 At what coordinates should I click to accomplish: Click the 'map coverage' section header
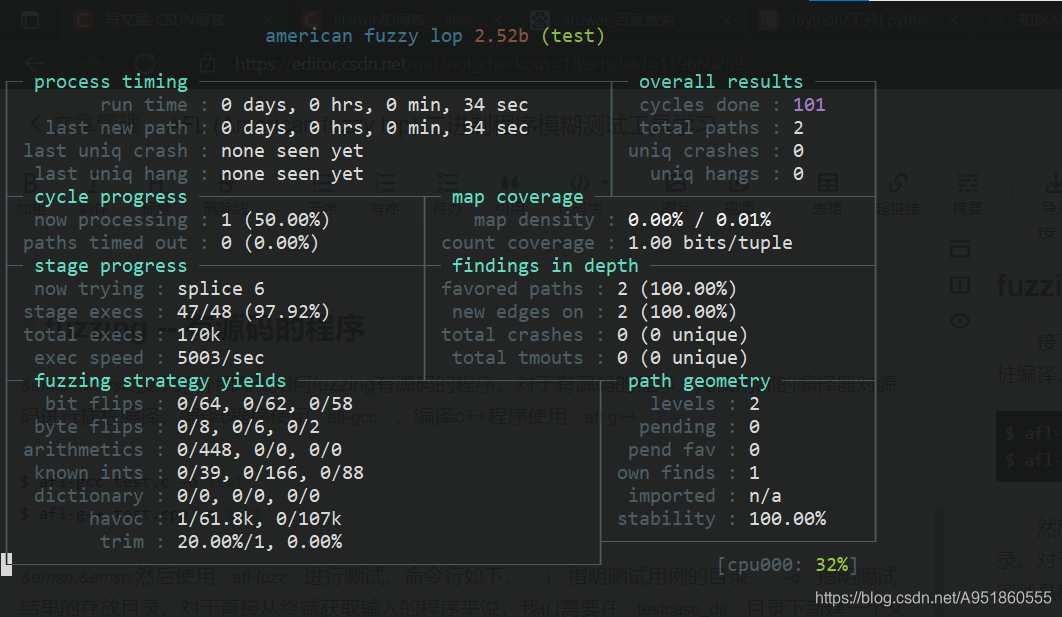pyautogui.click(x=517, y=197)
